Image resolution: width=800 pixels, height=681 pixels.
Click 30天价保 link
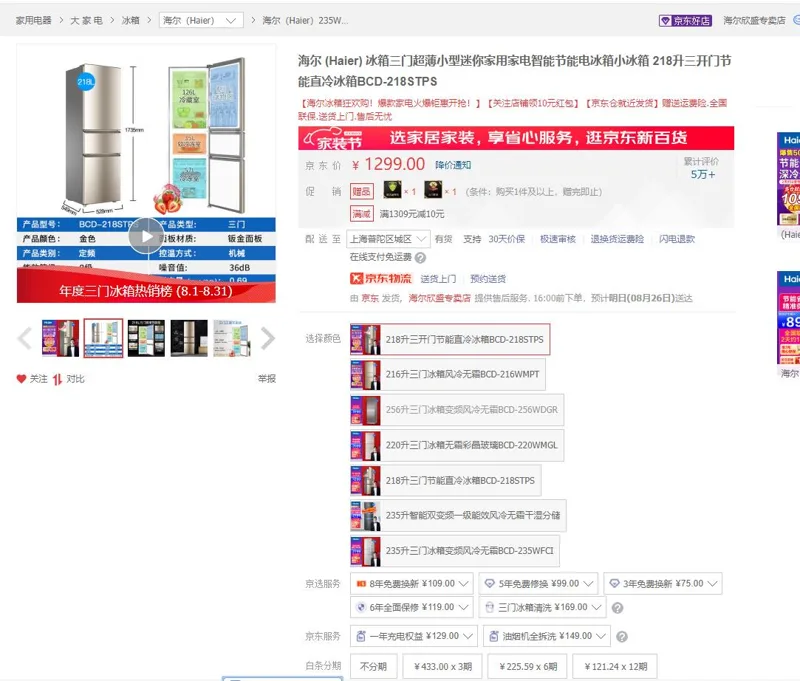pos(507,239)
